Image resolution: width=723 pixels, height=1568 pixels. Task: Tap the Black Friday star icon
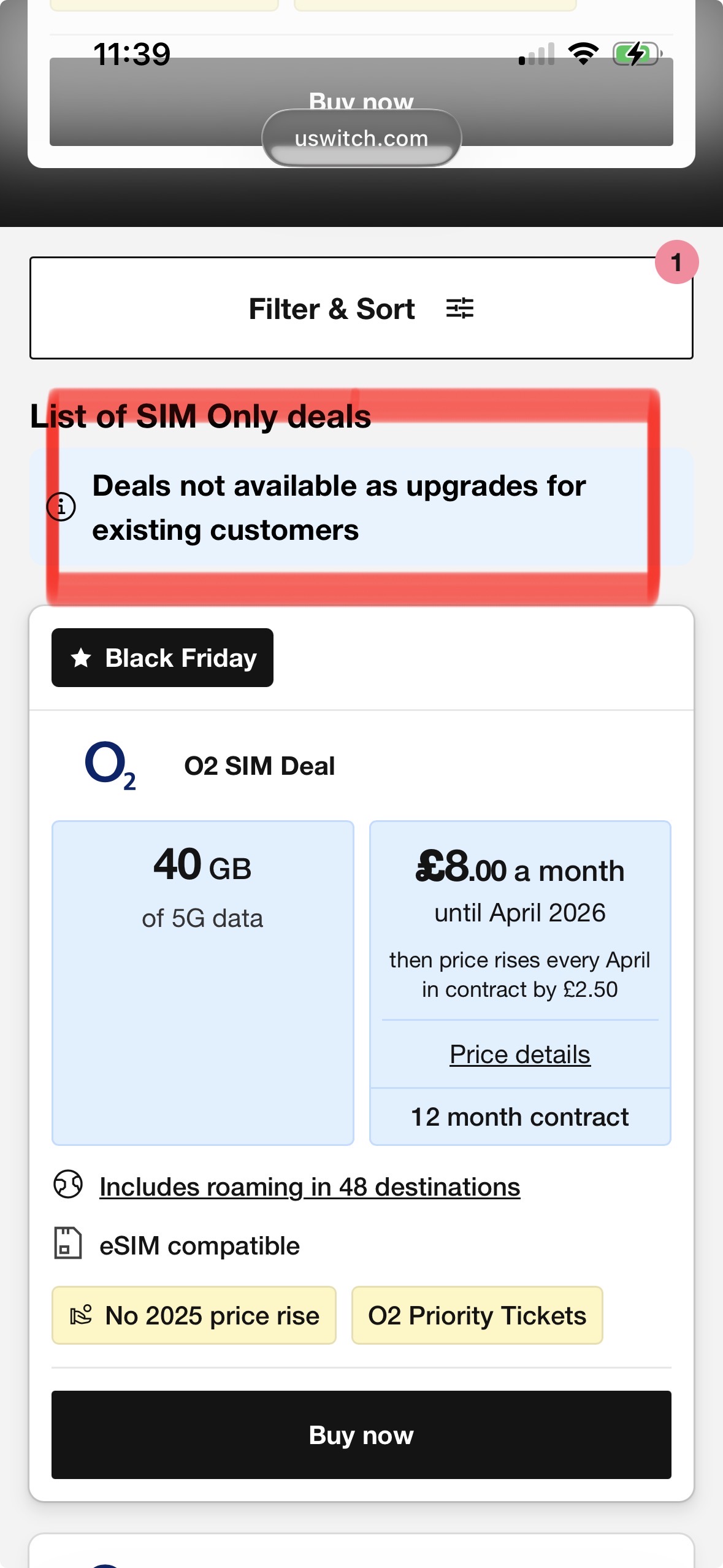tap(81, 658)
